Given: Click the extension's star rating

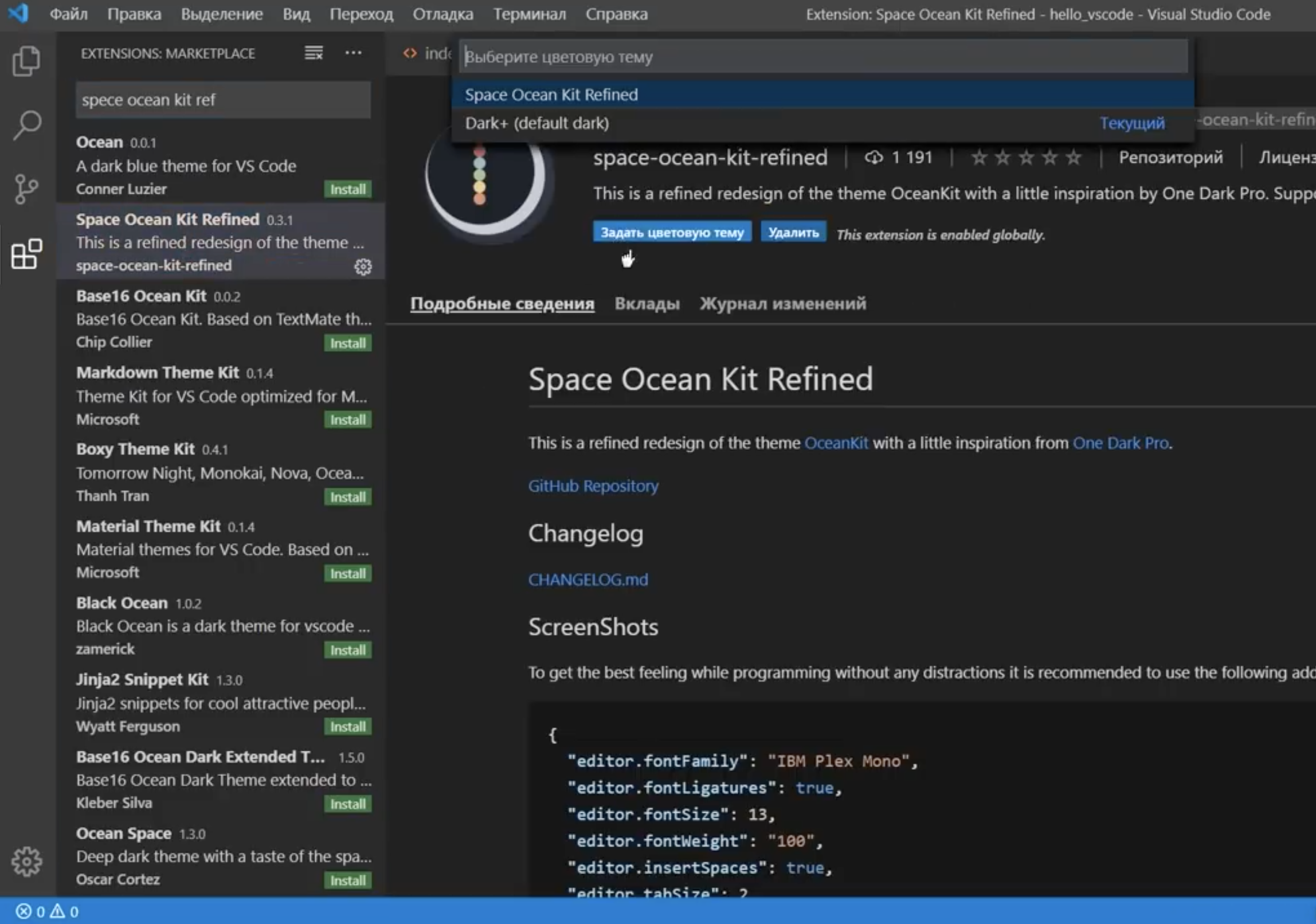Looking at the screenshot, I should [1026, 157].
